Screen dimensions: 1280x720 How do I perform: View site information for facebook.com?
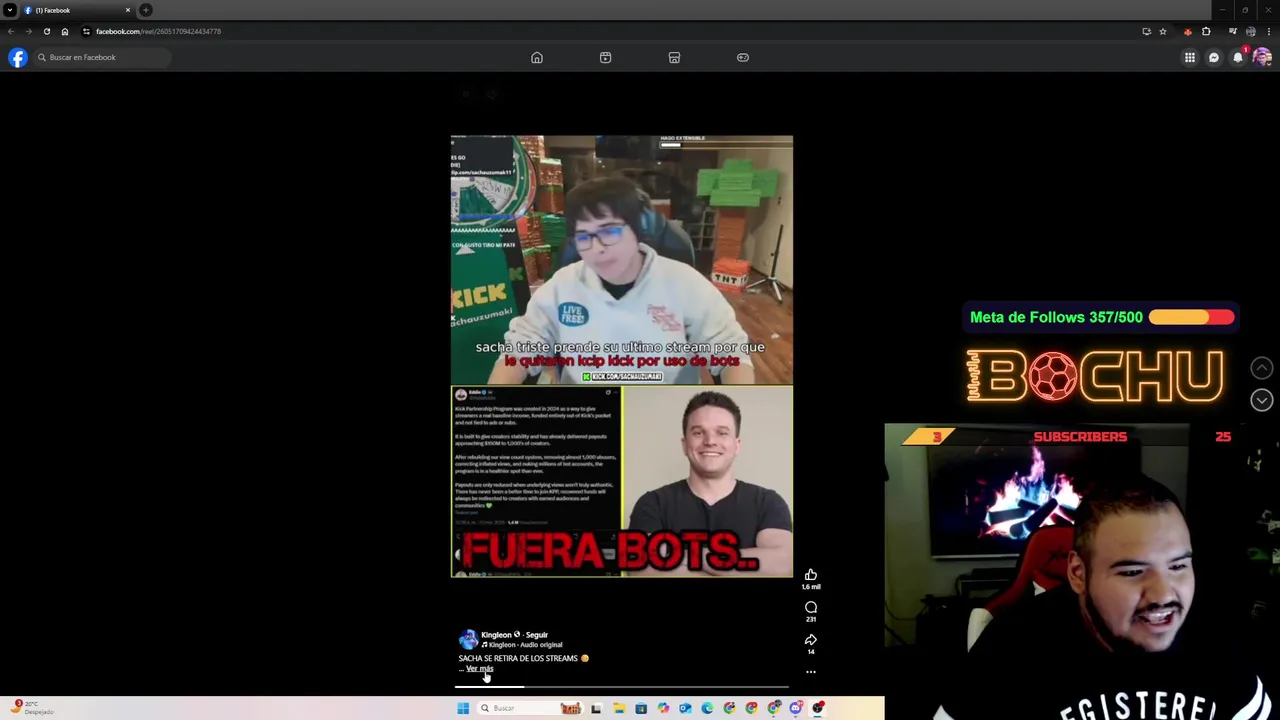tap(86, 31)
